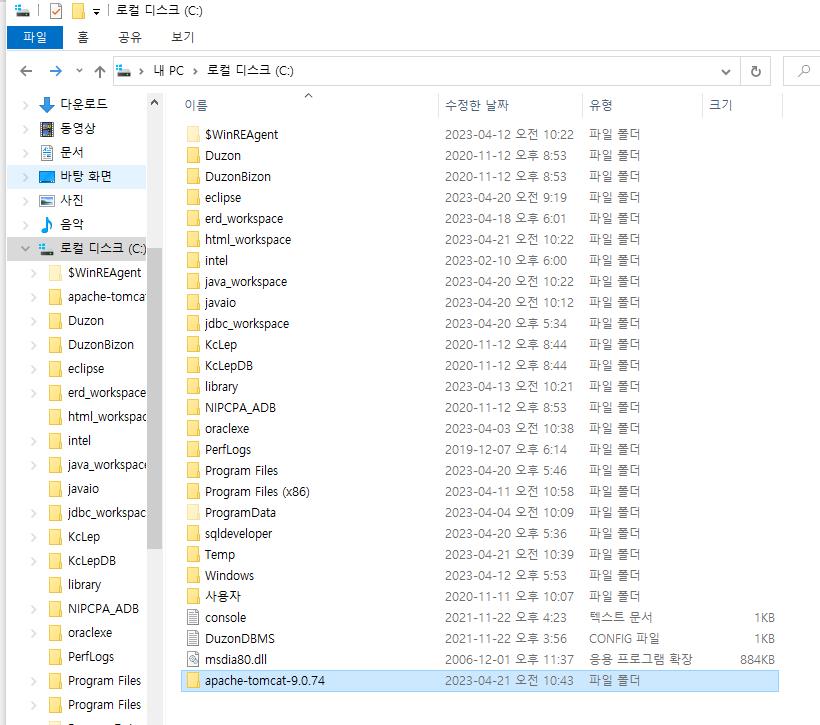
Task: Select DuzonDBMS config file icon
Action: click(x=193, y=638)
